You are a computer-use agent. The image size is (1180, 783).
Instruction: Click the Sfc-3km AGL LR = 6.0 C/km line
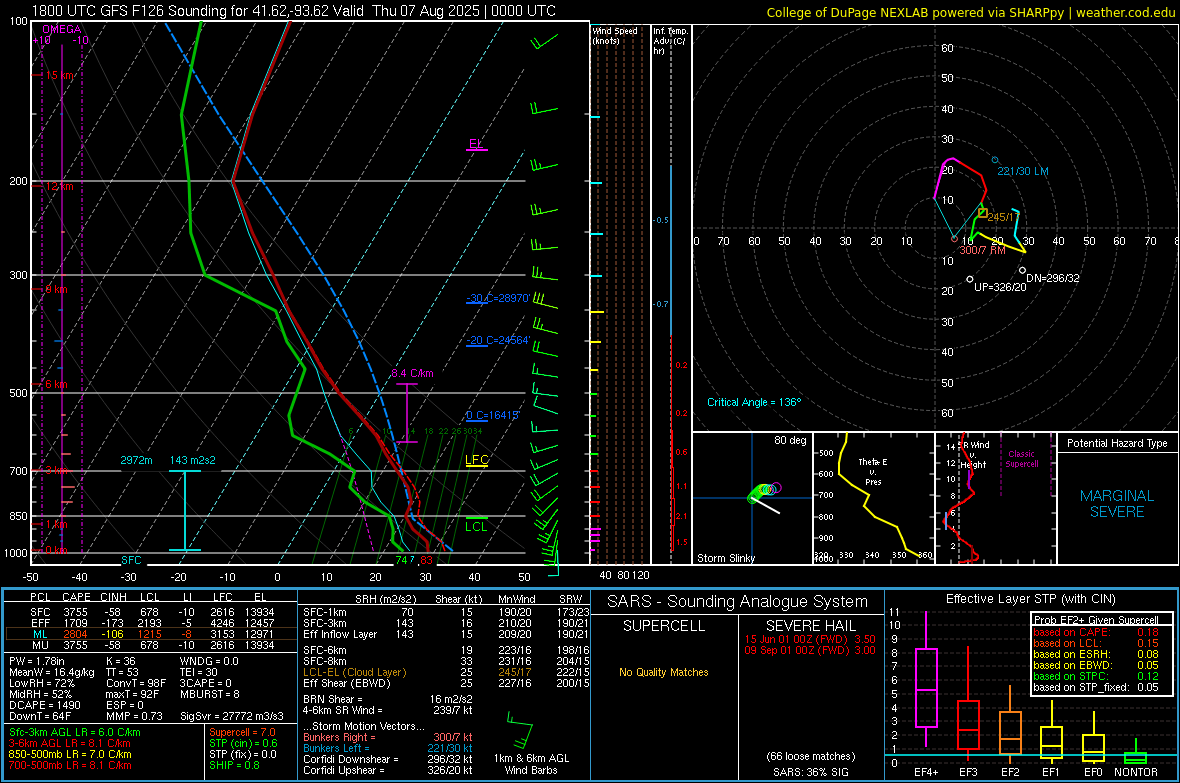click(75, 733)
